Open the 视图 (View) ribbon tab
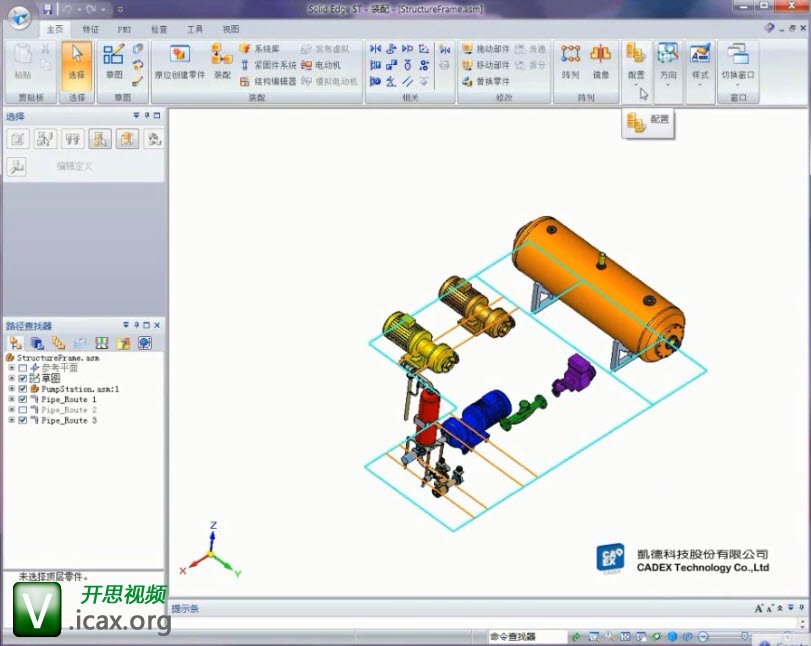This screenshot has height=646, width=811. point(230,30)
